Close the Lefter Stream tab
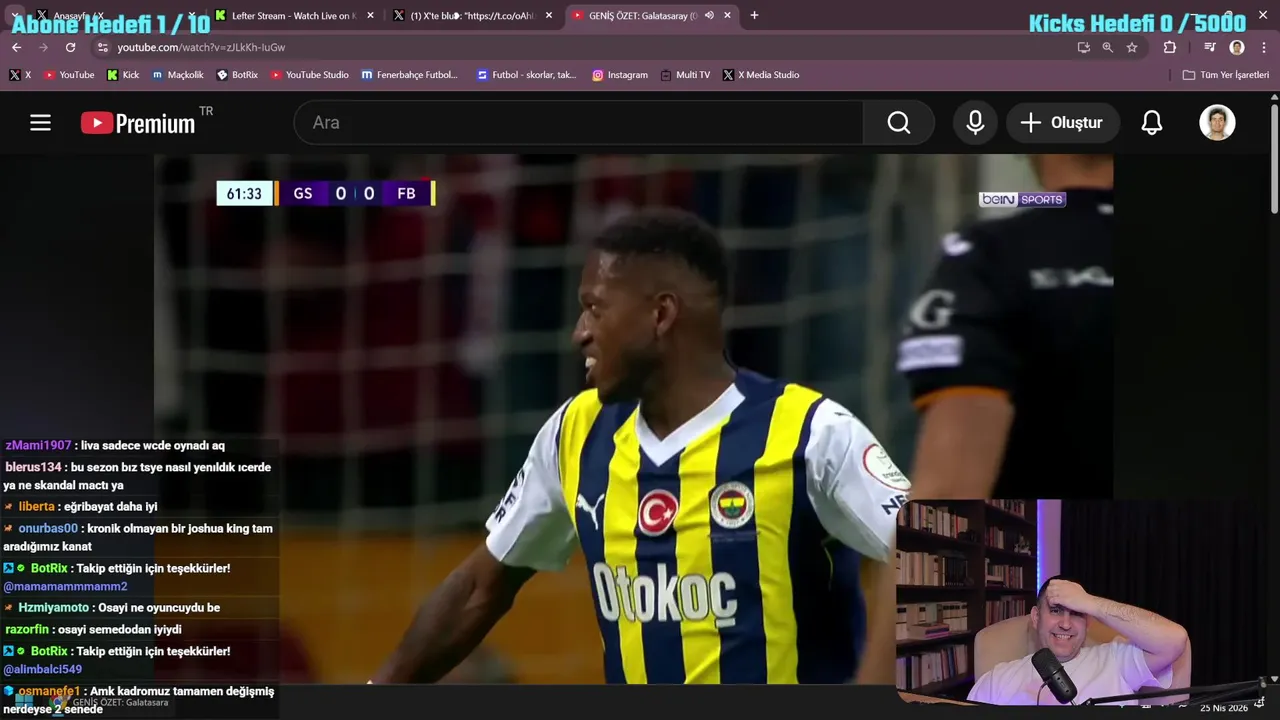 [370, 15]
